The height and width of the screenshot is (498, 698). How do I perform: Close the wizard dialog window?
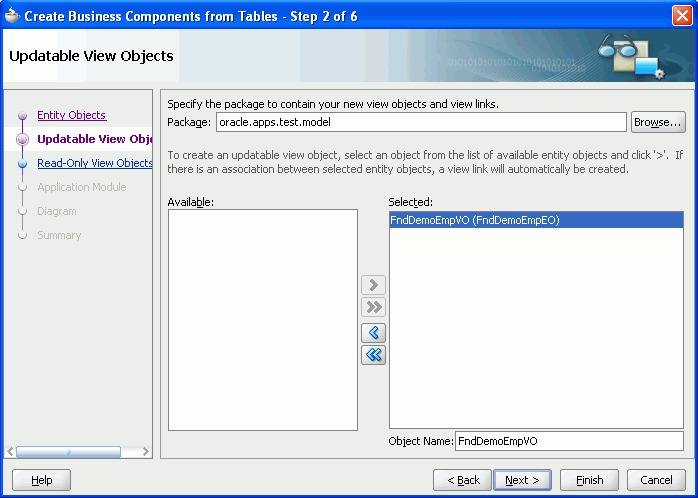tap(682, 16)
